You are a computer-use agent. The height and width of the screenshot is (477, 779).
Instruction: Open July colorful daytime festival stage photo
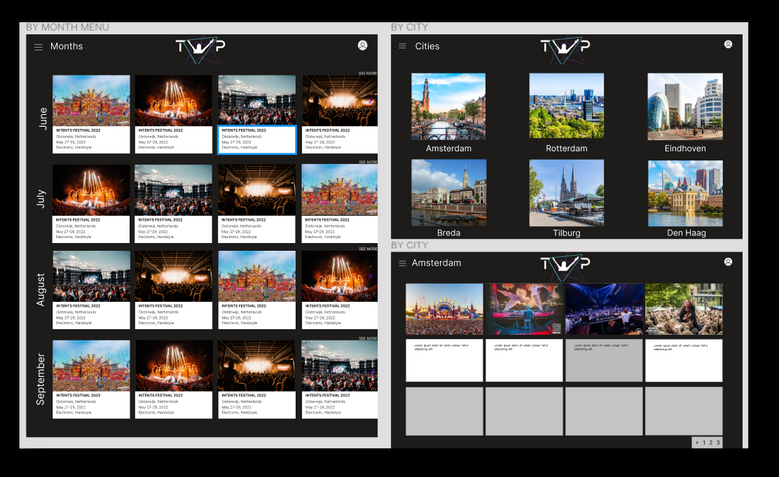pos(339,190)
